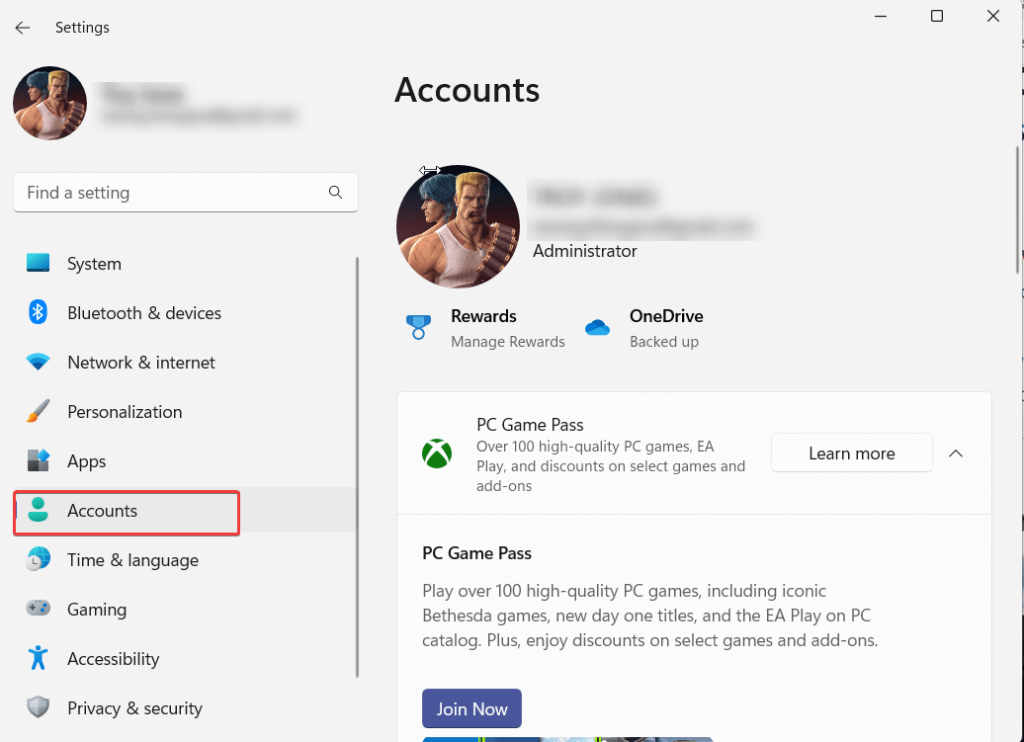The height and width of the screenshot is (742, 1024).
Task: Open Manage Rewards link
Action: [x=507, y=342]
